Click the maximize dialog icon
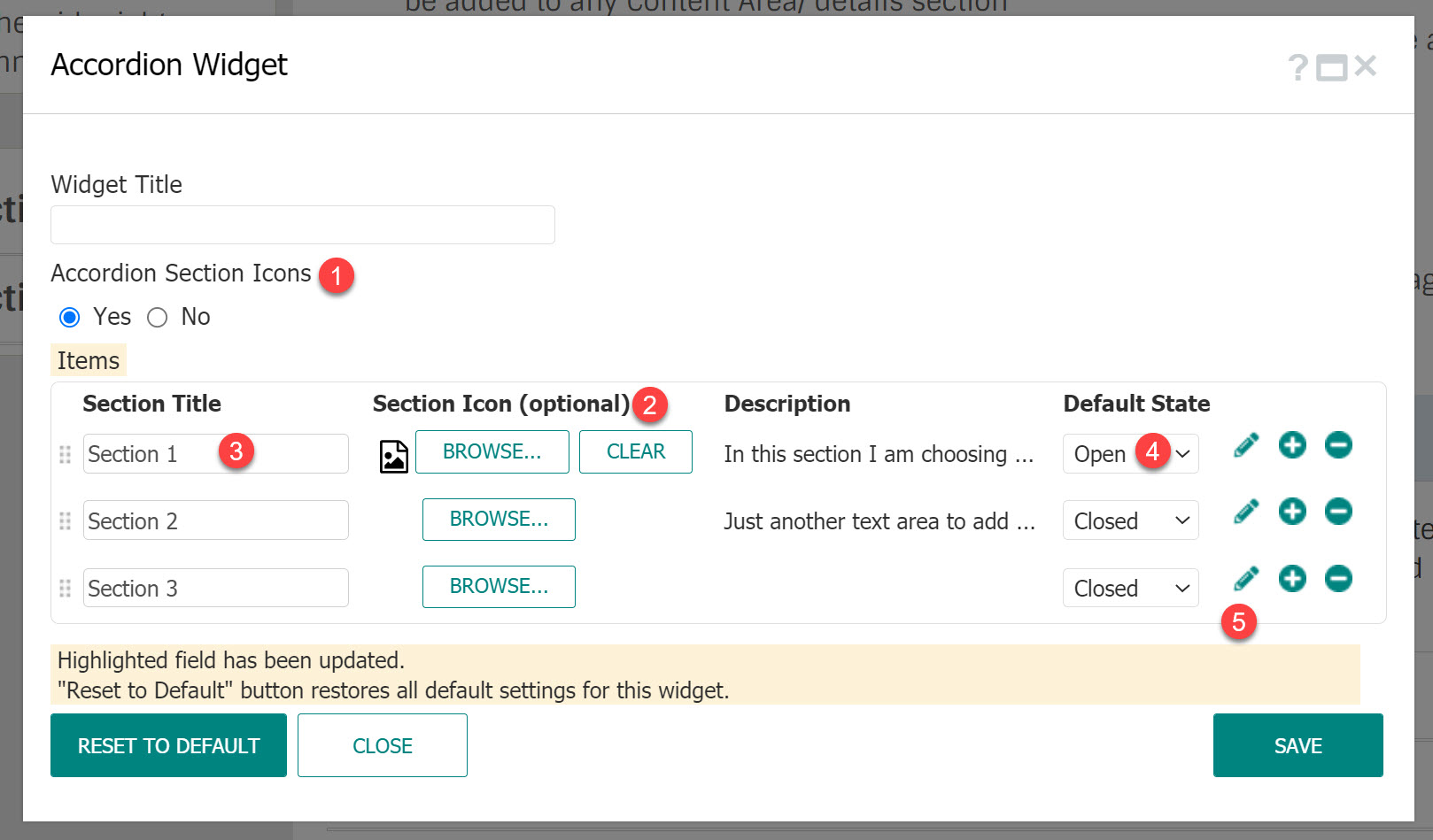 1330,66
